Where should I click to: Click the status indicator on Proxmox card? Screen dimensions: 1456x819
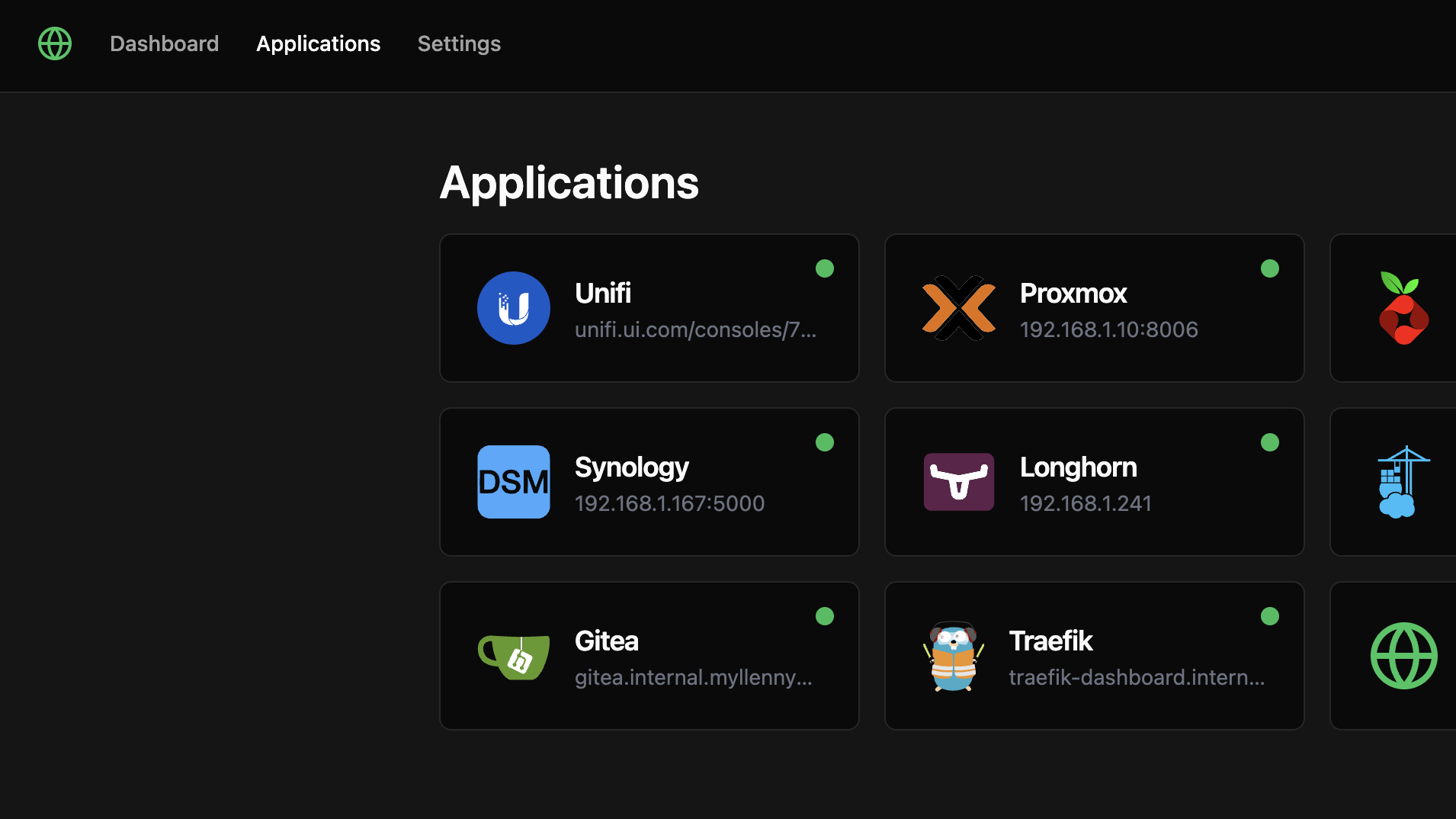[1269, 268]
